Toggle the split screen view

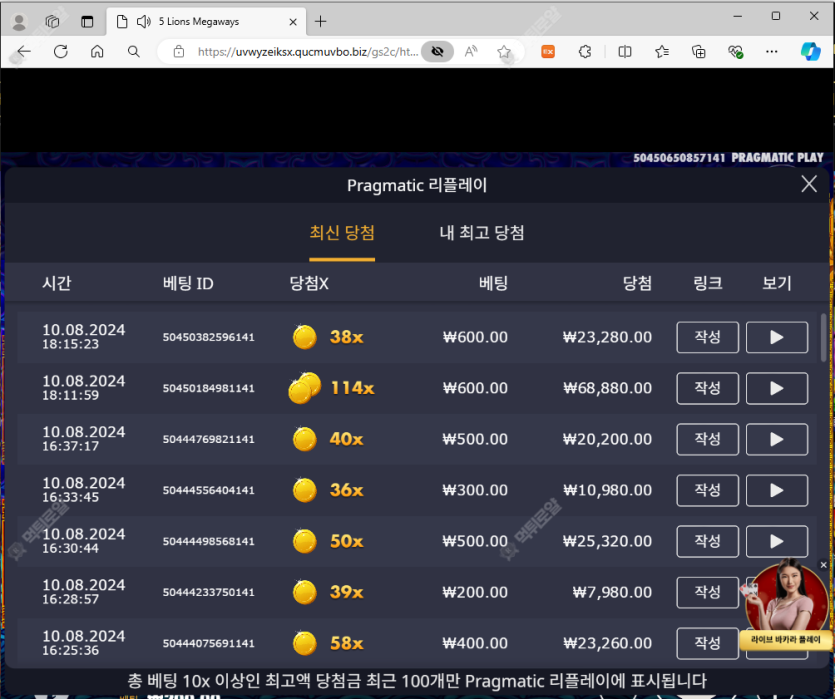point(625,52)
